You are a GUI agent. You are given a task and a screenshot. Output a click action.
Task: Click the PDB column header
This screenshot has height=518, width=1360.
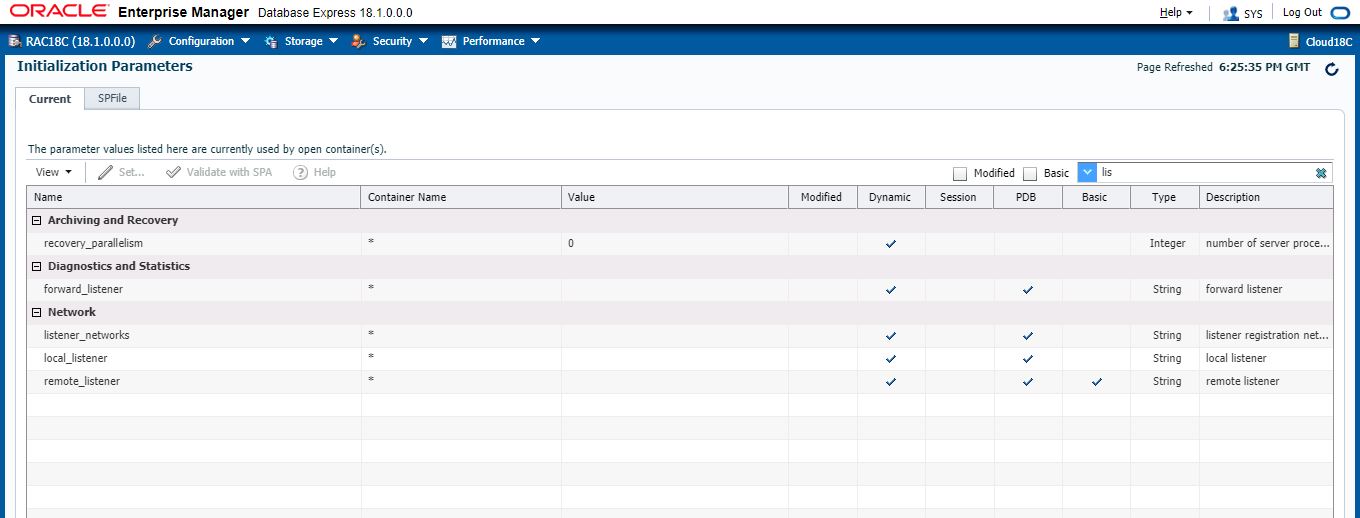pos(1027,197)
